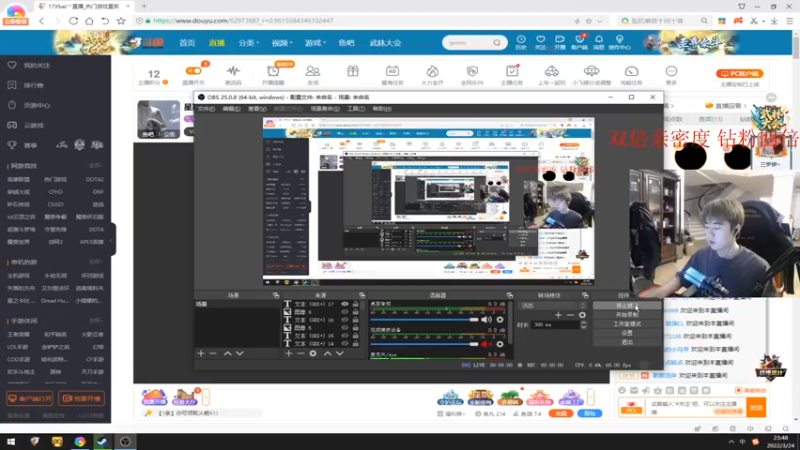Add a scene transition with plus icon
Image resolution: width=800 pixels, height=450 pixels.
point(558,315)
